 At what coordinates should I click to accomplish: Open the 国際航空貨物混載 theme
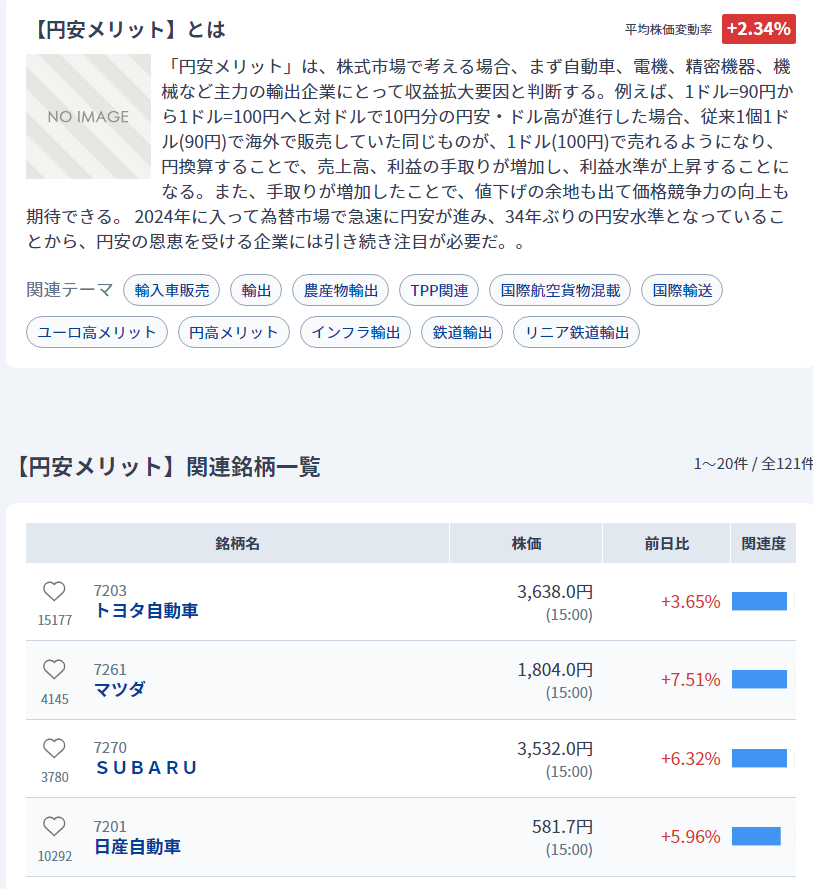point(560,290)
